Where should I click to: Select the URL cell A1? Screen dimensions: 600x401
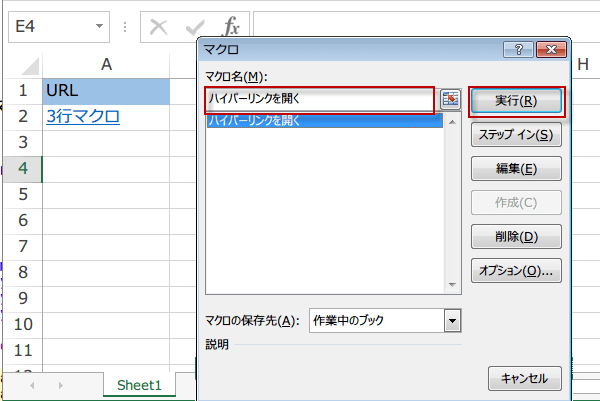point(106,91)
